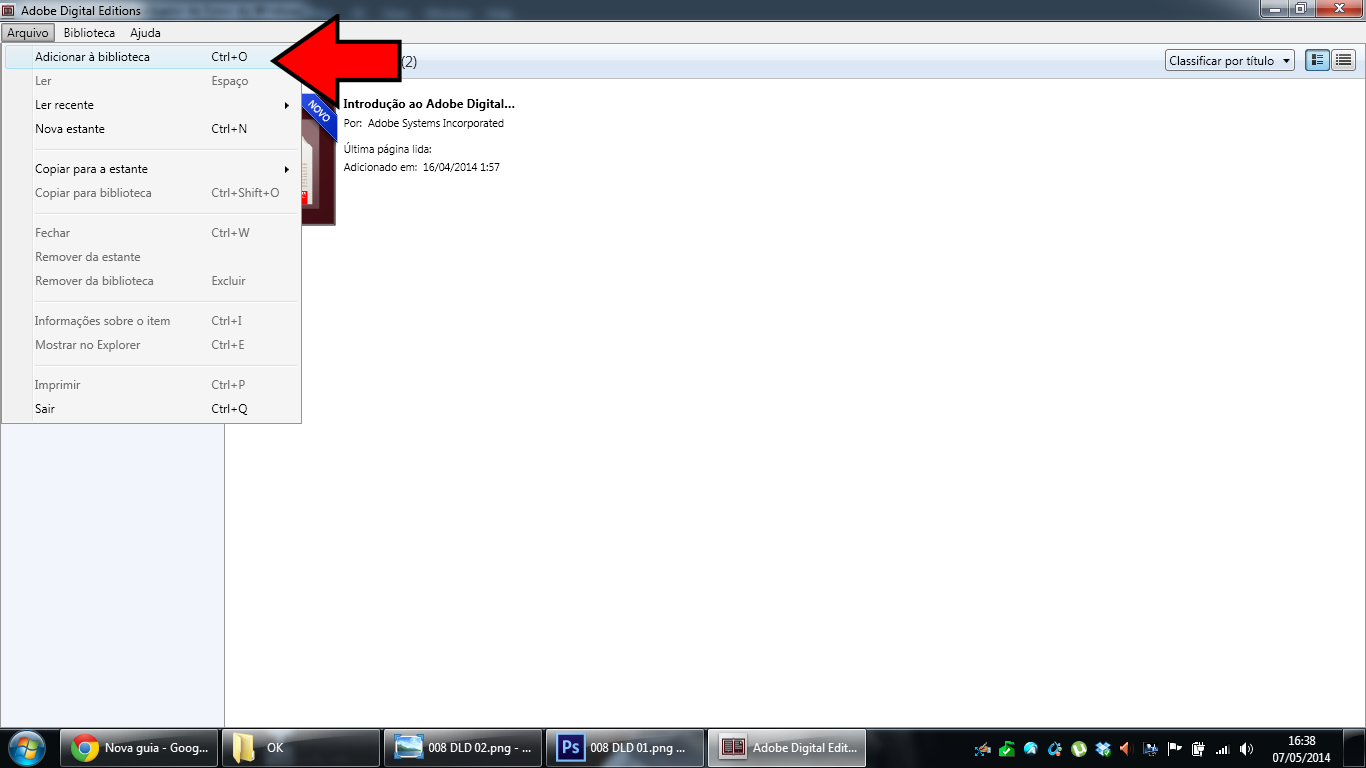Open the Windows Start button
The width and height of the screenshot is (1366, 768).
coord(26,748)
